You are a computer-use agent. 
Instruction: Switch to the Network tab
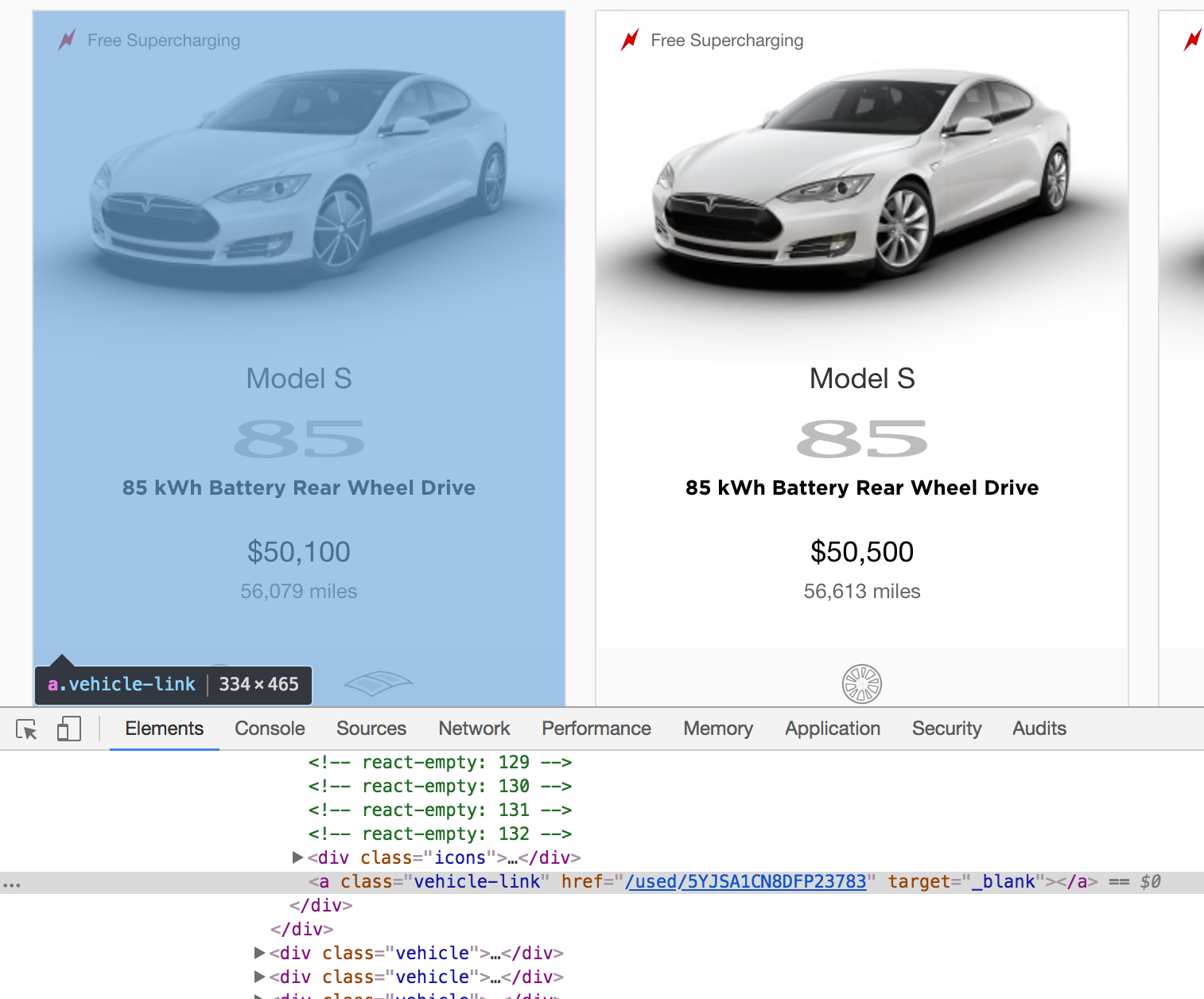(474, 729)
